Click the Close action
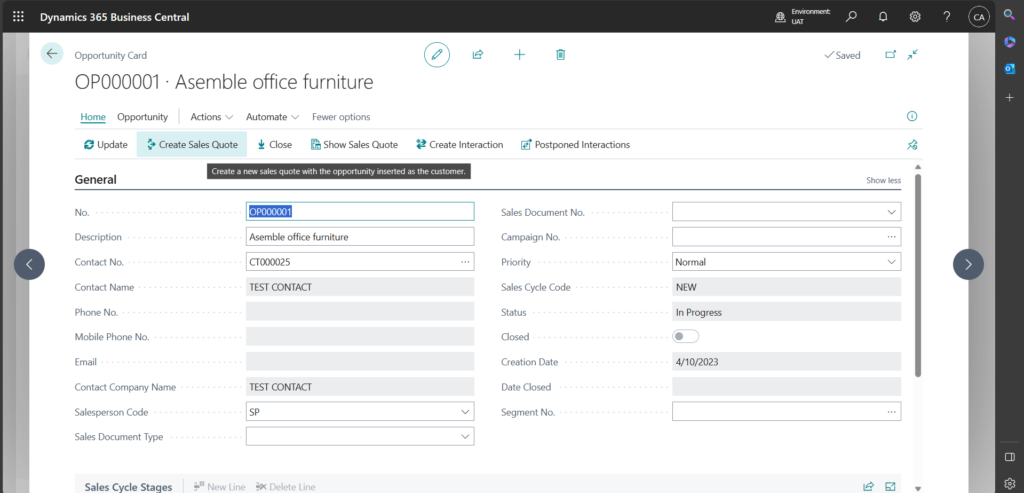 [x=274, y=144]
